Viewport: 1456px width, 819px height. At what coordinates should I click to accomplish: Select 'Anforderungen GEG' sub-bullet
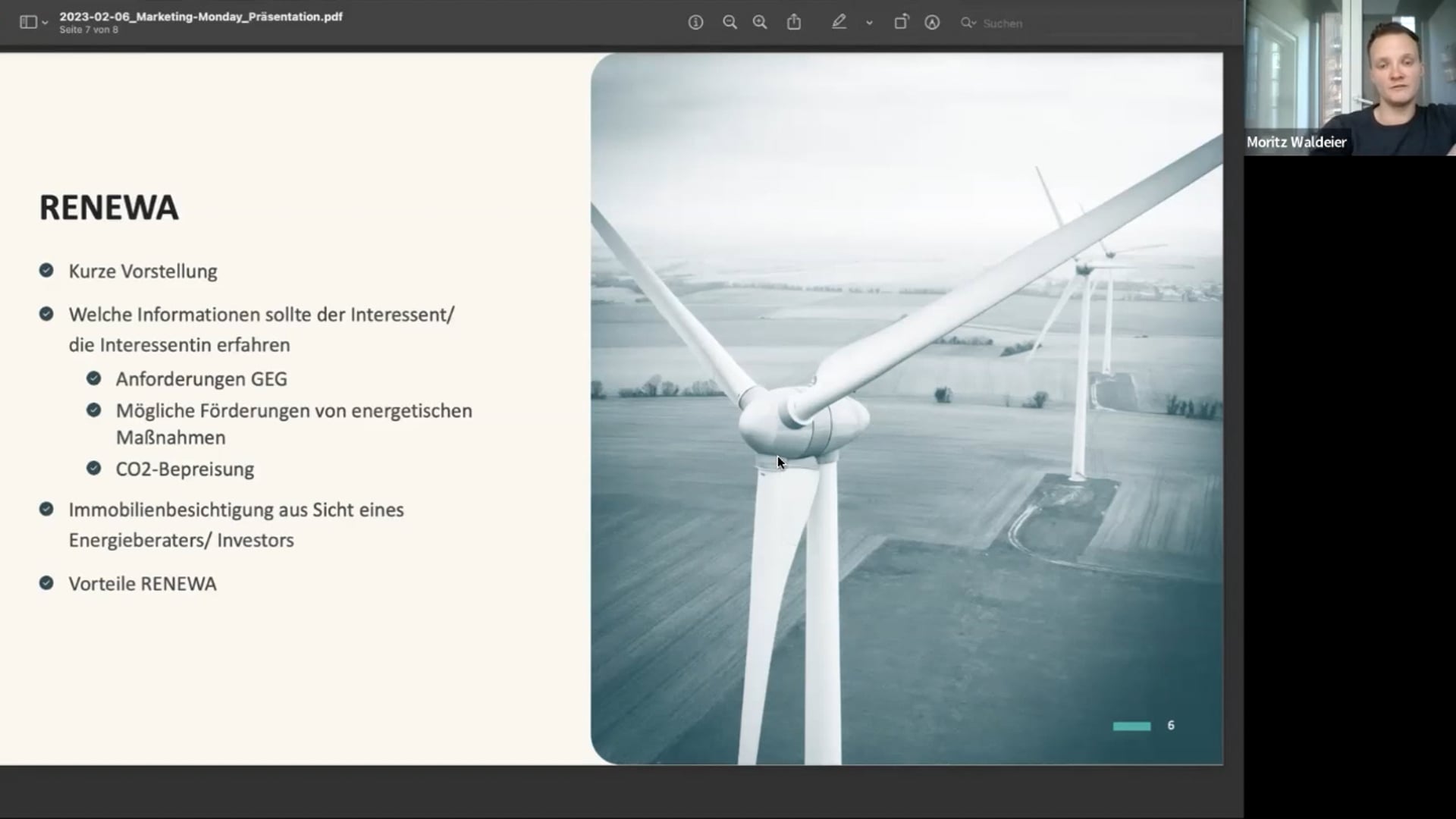[x=201, y=379]
